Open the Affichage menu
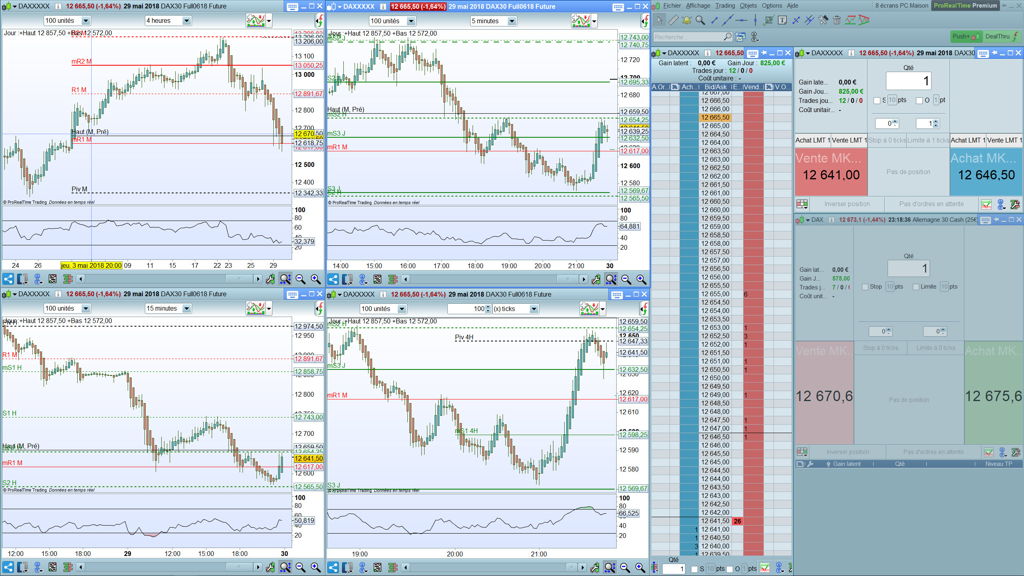 697,5
